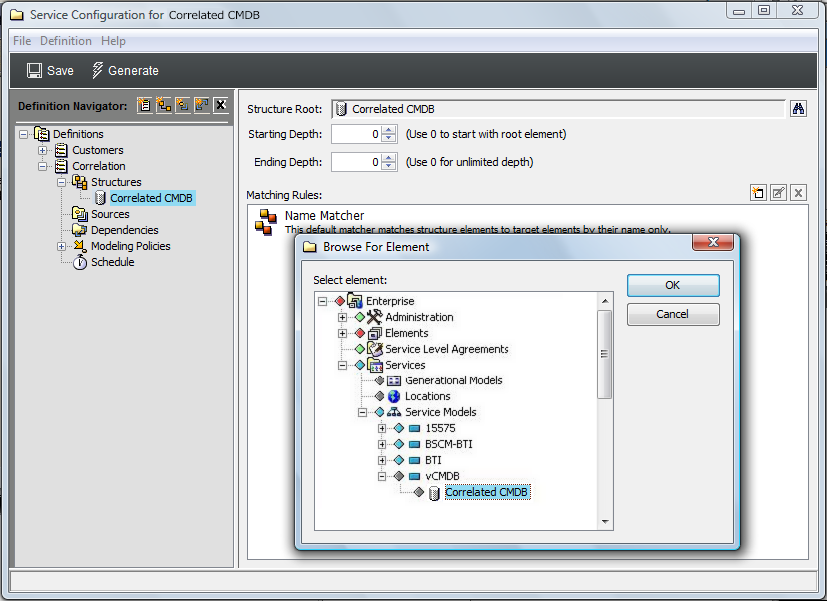Click the Administration tools icon
The height and width of the screenshot is (601, 827).
coord(374,317)
